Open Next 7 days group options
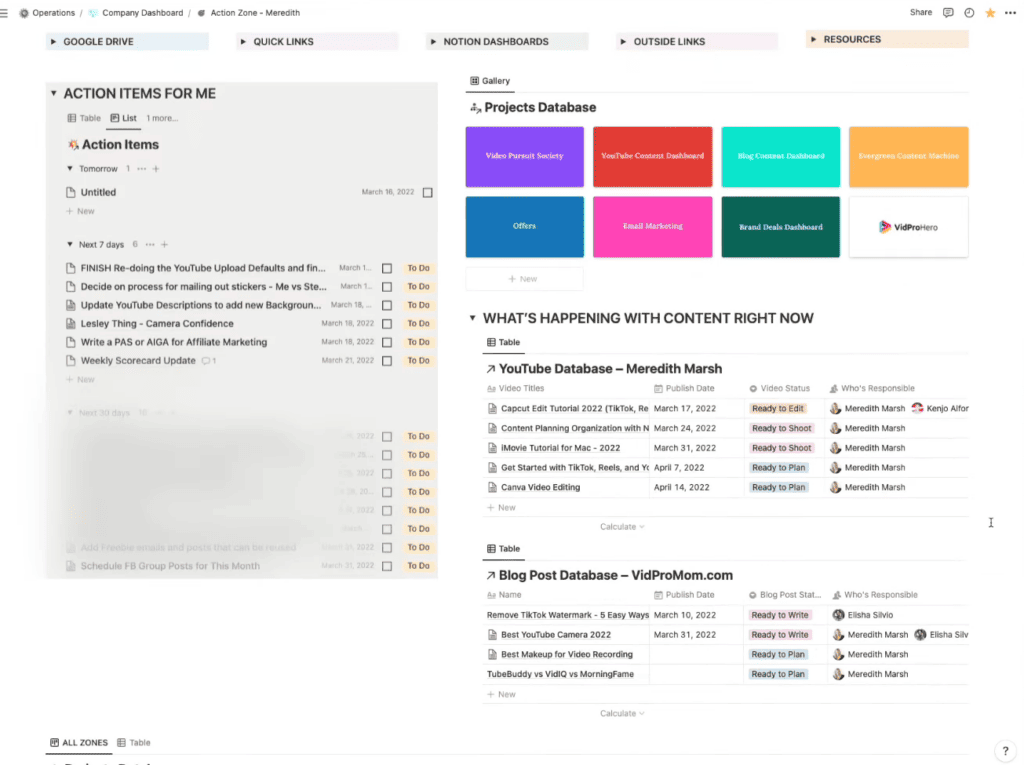 point(150,244)
